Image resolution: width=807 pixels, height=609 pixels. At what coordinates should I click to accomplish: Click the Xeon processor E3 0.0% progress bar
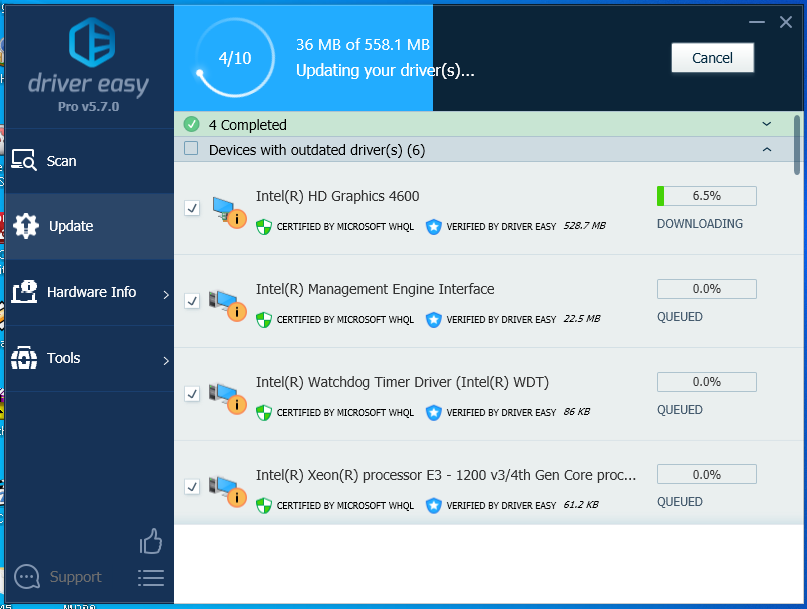click(x=707, y=474)
